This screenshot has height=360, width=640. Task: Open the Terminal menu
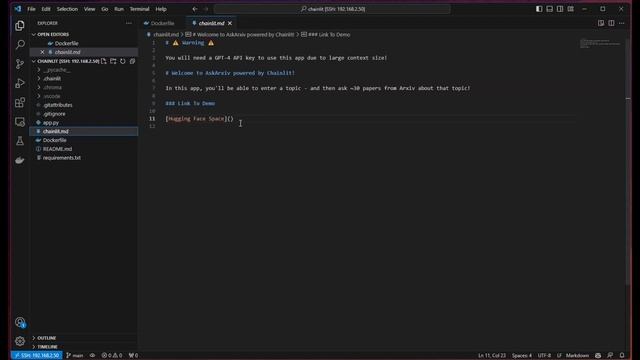[139, 9]
